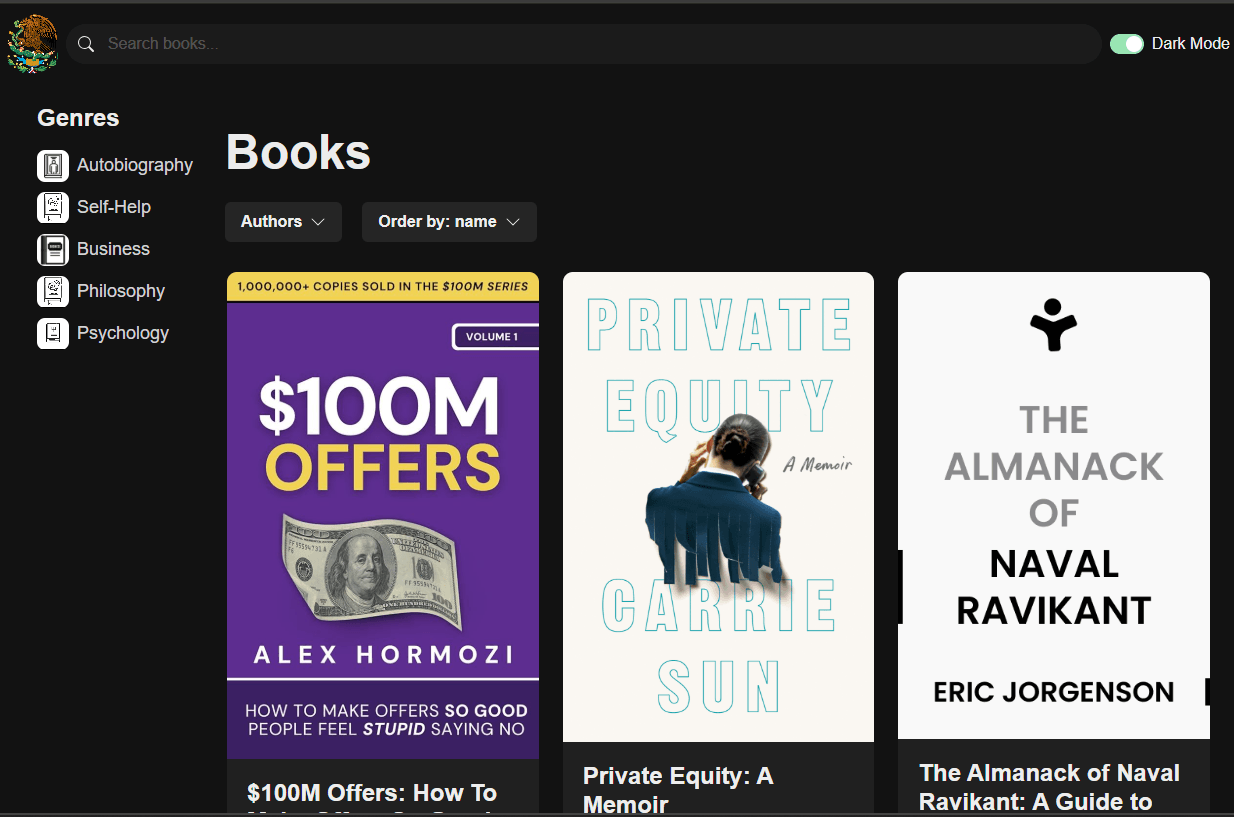Click the magnifying glass search icon
Screen dimensions: 1234x817
(86, 44)
